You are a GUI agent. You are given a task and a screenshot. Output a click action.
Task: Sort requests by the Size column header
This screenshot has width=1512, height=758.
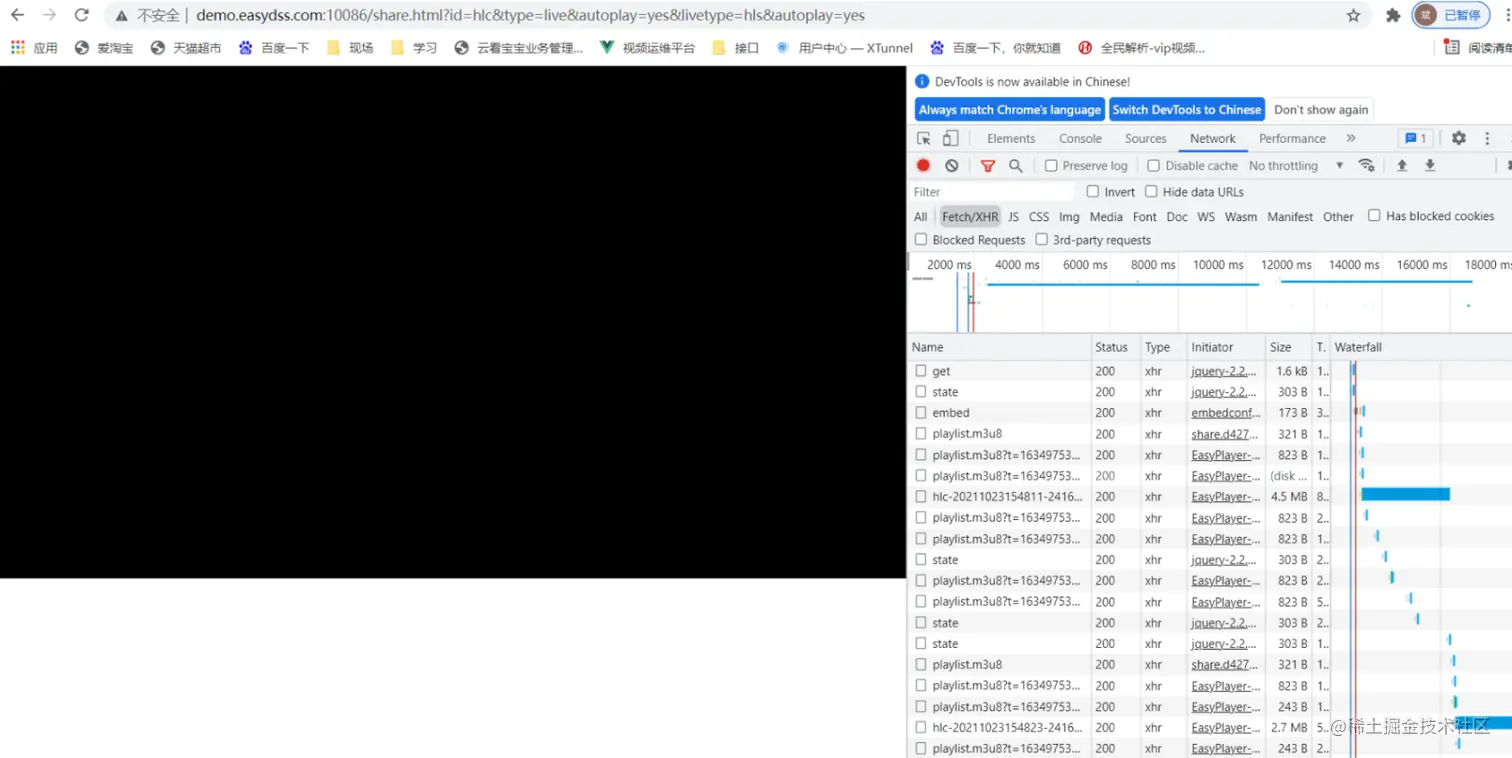click(1288, 347)
